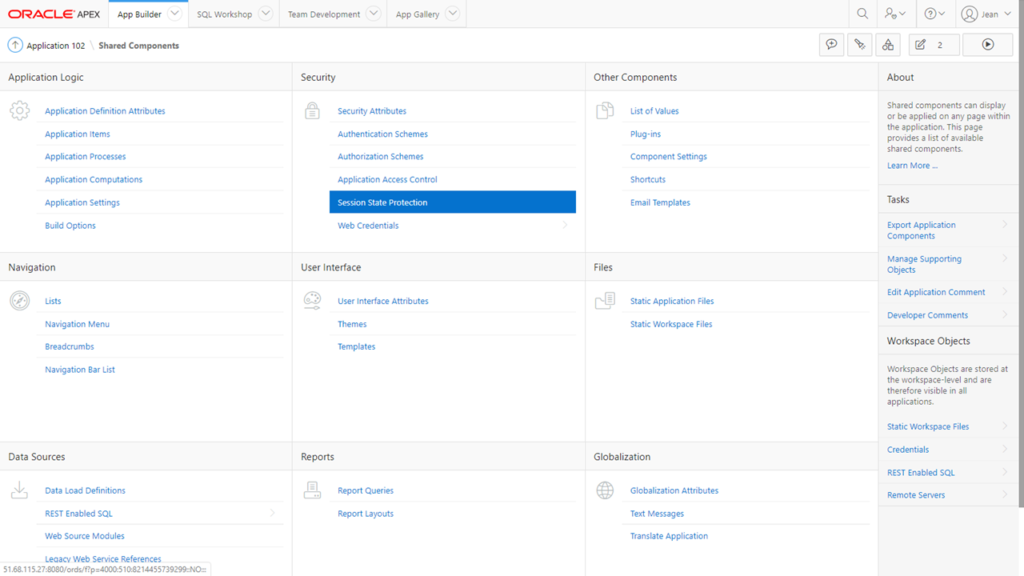Select the App Gallery tab
Screen dimensions: 1024x576
[417, 14]
